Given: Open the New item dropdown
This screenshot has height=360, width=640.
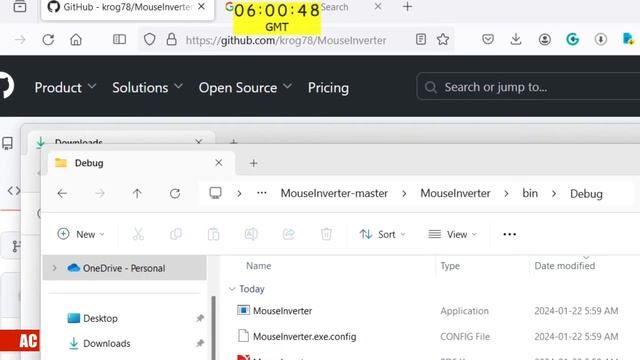Looking at the screenshot, I should (x=81, y=234).
